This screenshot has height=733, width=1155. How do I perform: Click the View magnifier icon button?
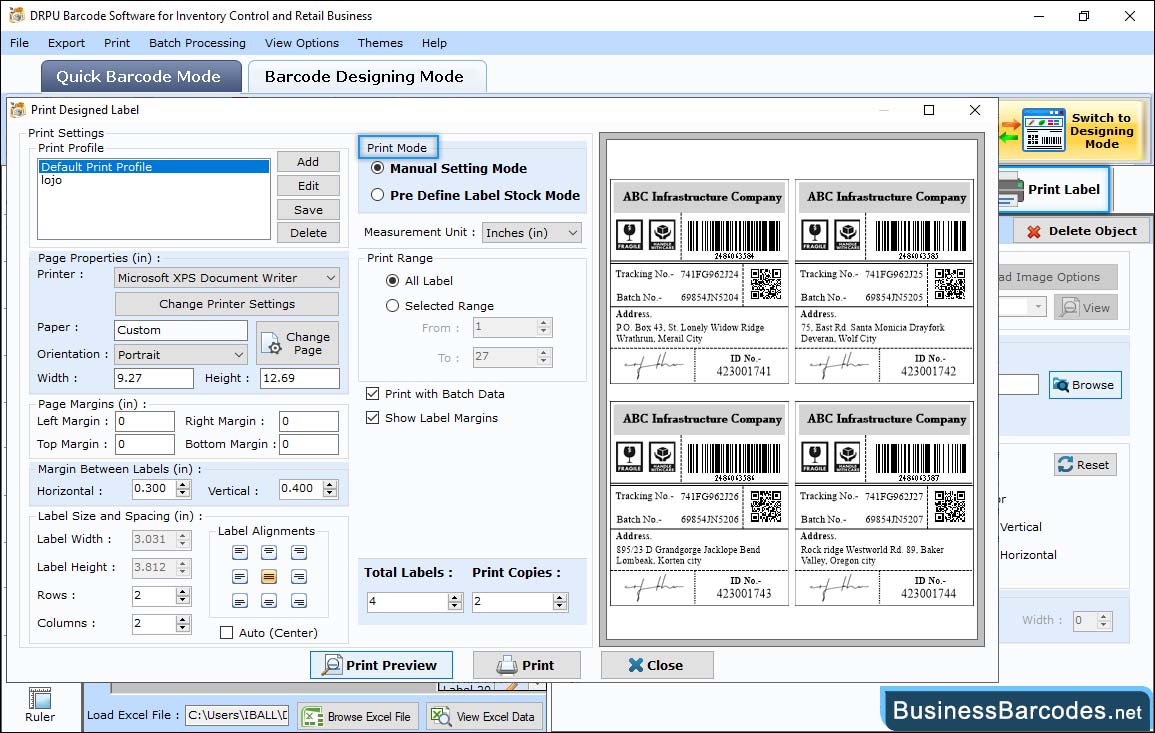pos(1085,308)
